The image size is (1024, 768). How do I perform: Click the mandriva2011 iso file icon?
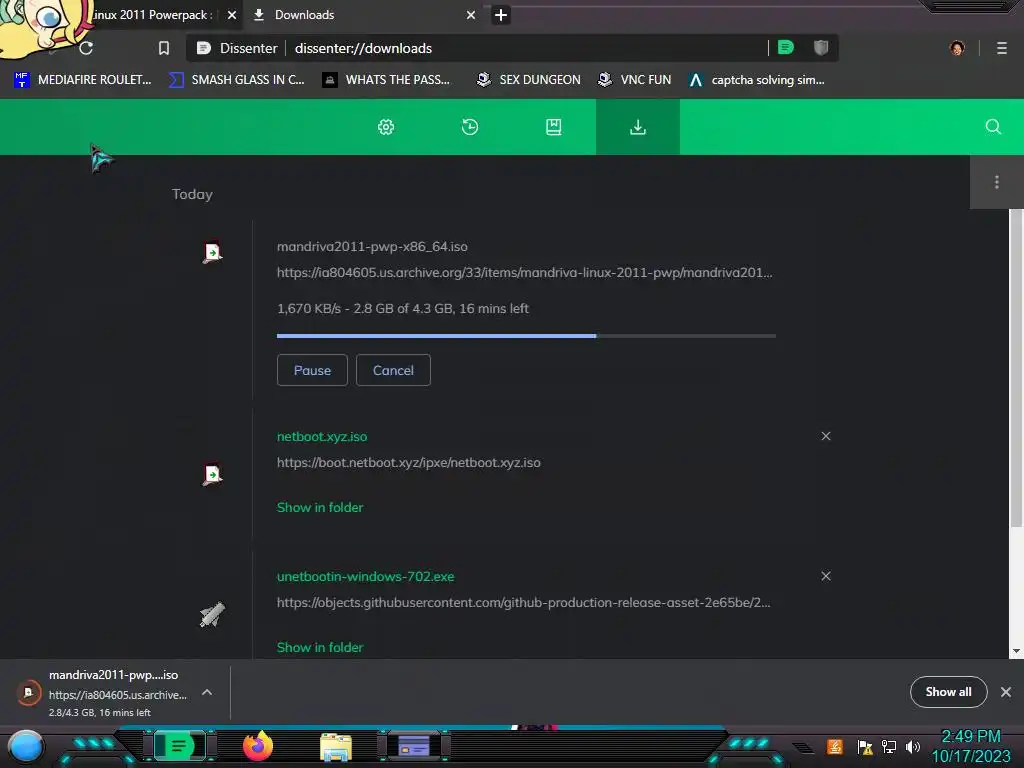point(212,253)
